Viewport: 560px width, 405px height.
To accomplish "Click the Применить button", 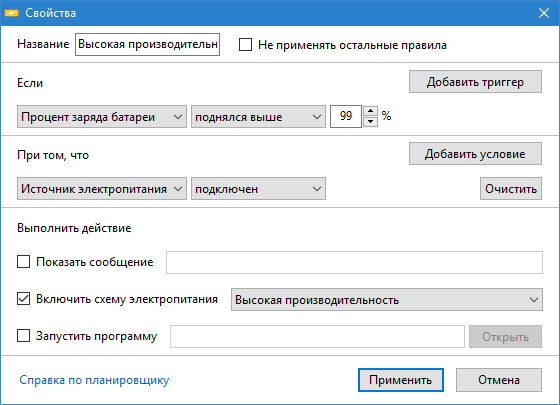I will pos(401,380).
